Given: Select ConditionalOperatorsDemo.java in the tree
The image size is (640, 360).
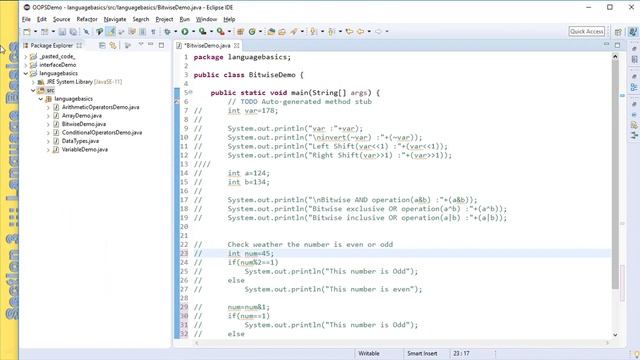Looking at the screenshot, I should click(x=102, y=133).
